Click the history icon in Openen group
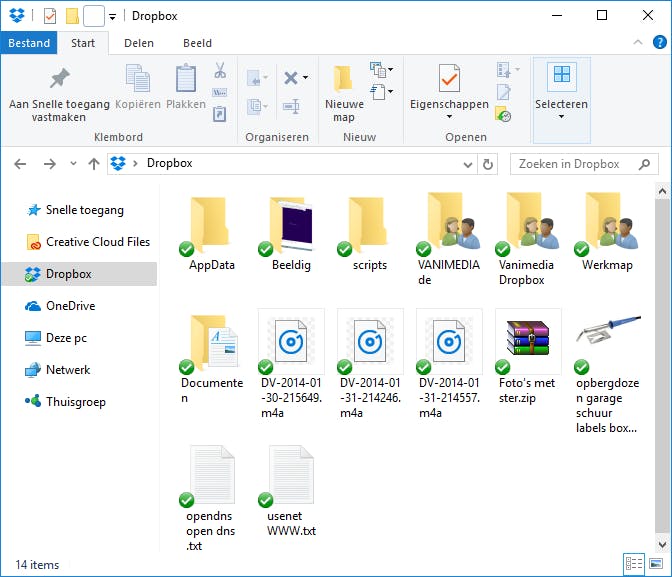The image size is (672, 577). (x=503, y=114)
